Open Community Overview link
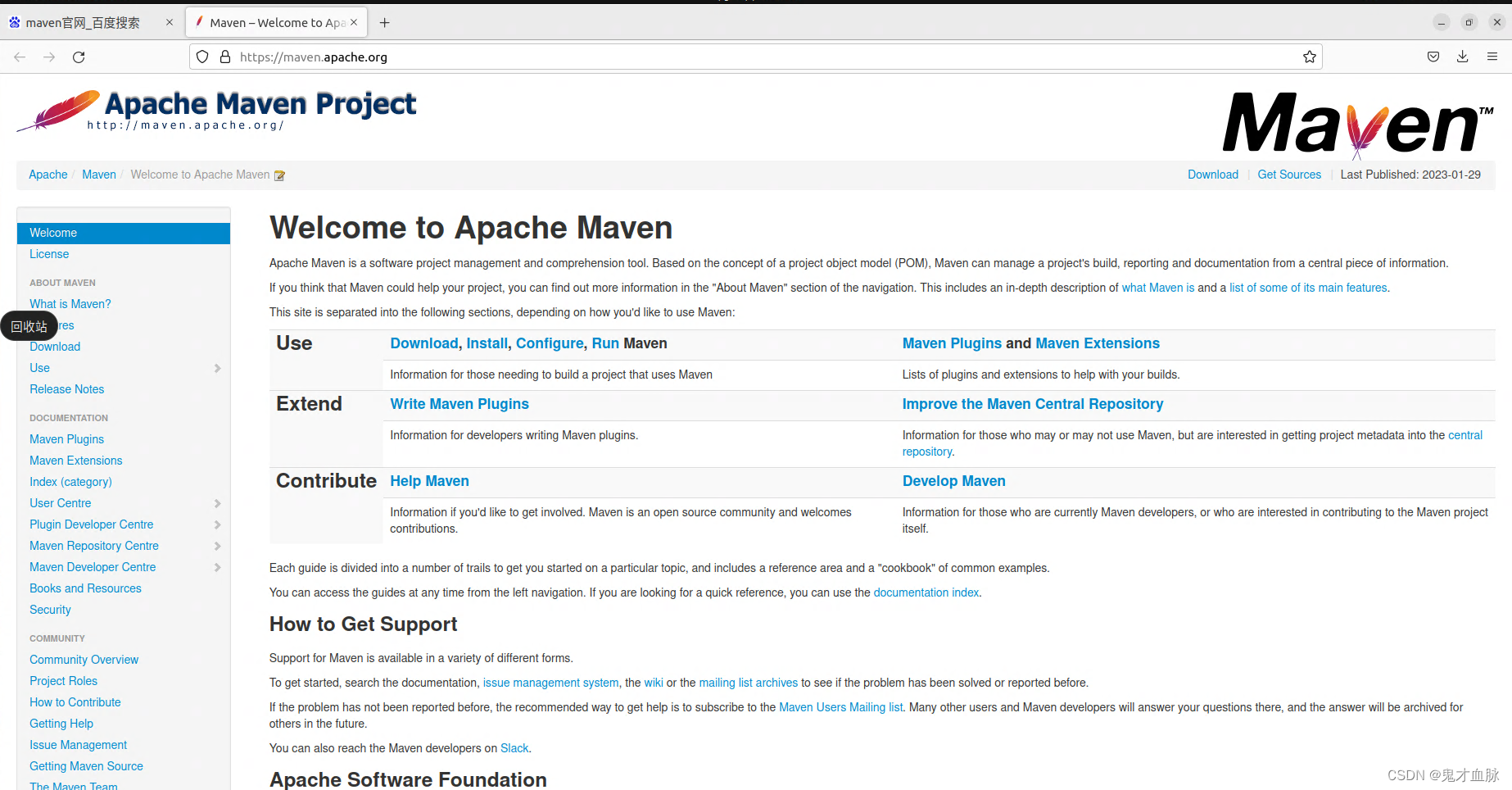Viewport: 1512px width, 790px height. coord(84,660)
